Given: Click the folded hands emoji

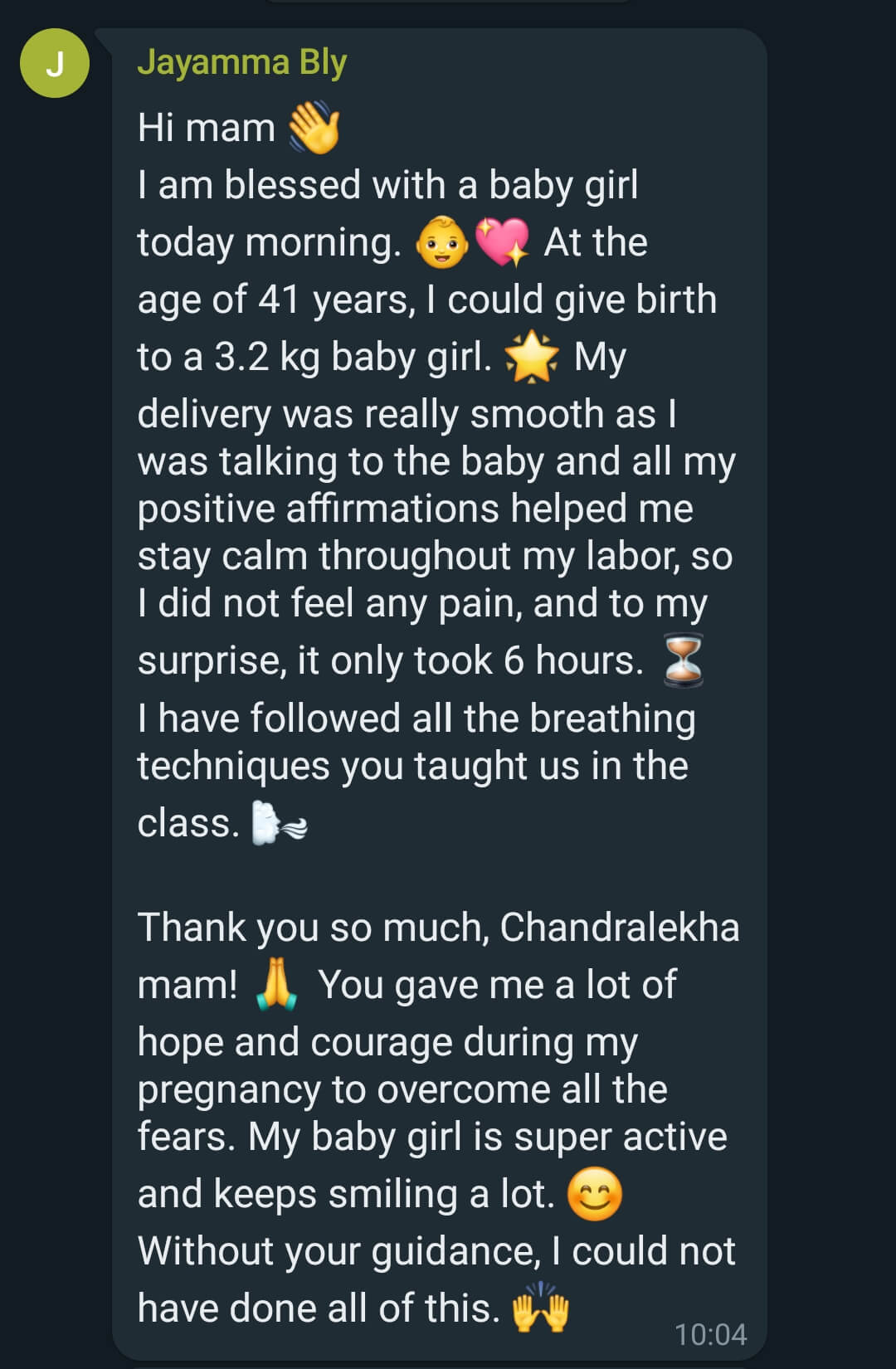Looking at the screenshot, I should click(276, 985).
